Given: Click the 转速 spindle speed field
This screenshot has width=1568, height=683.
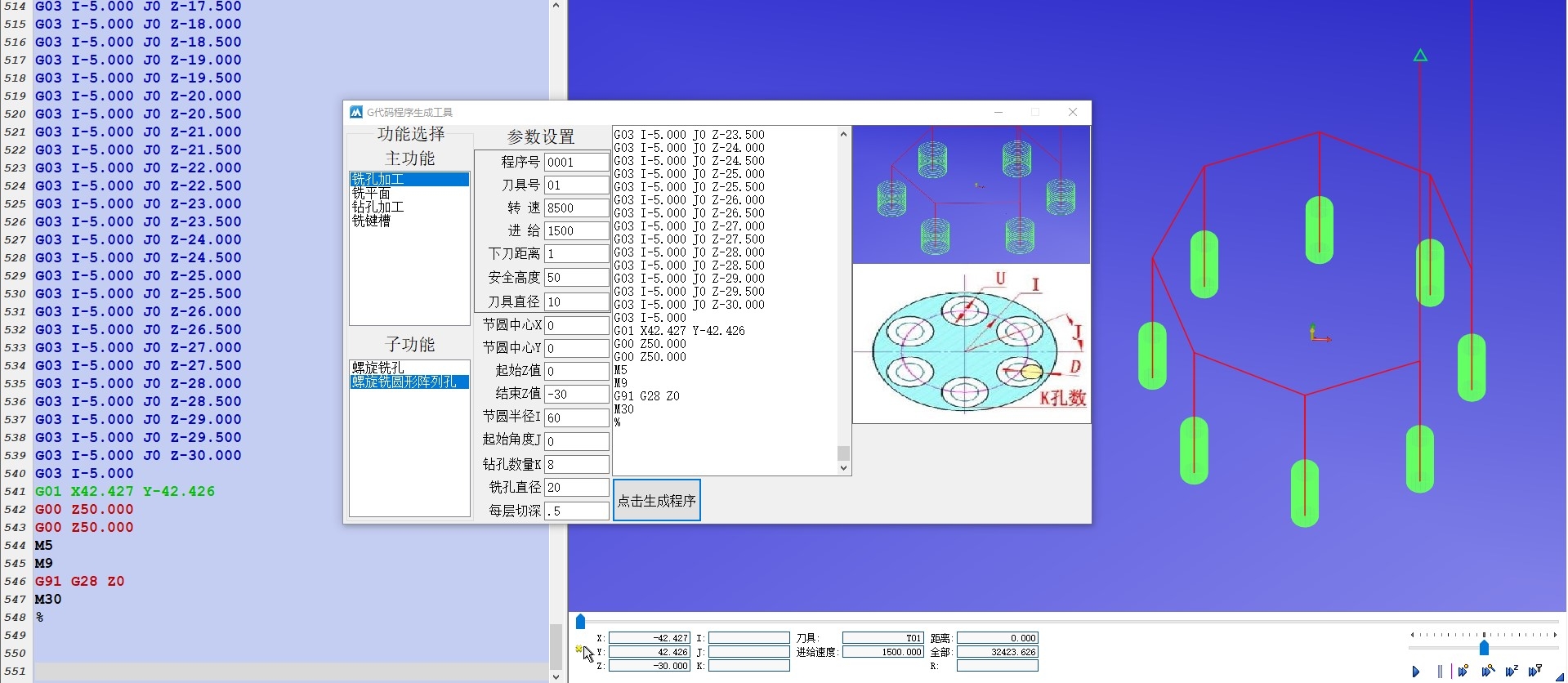Looking at the screenshot, I should pyautogui.click(x=577, y=208).
